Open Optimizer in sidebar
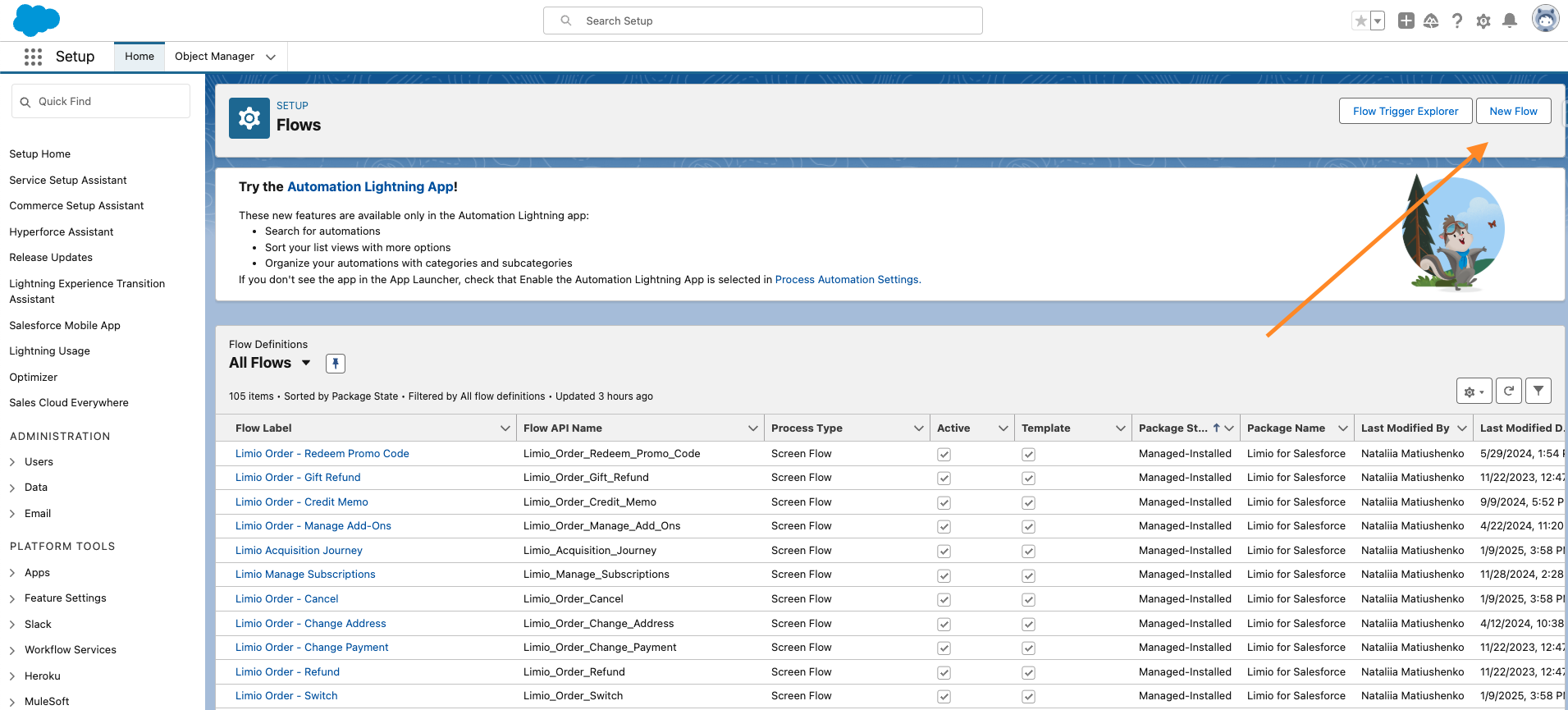1568x710 pixels. tap(34, 378)
